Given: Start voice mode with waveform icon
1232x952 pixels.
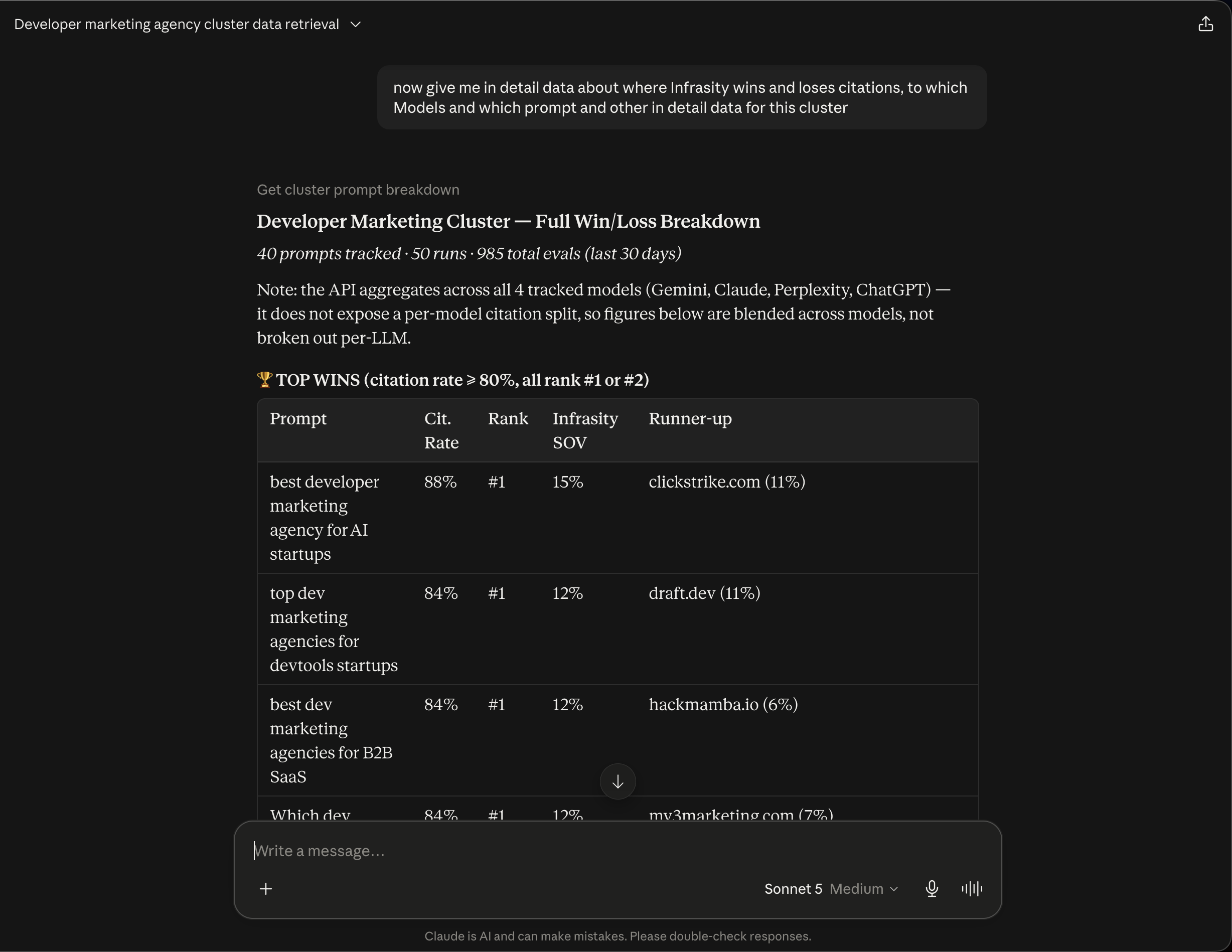Looking at the screenshot, I should click(x=972, y=889).
